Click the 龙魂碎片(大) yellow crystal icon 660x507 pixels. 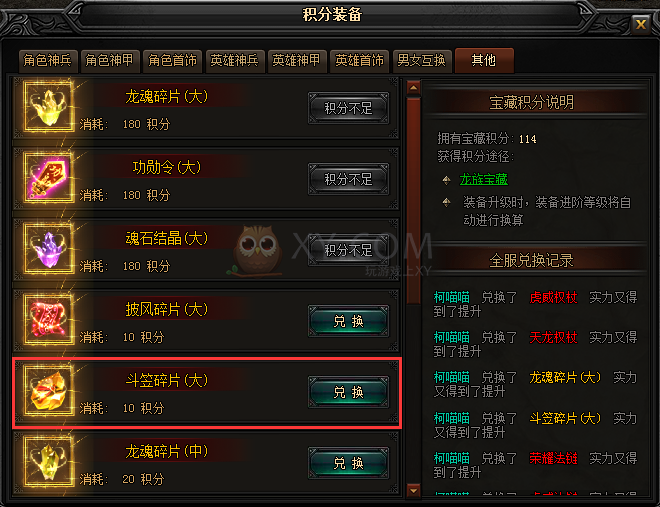tap(49, 107)
